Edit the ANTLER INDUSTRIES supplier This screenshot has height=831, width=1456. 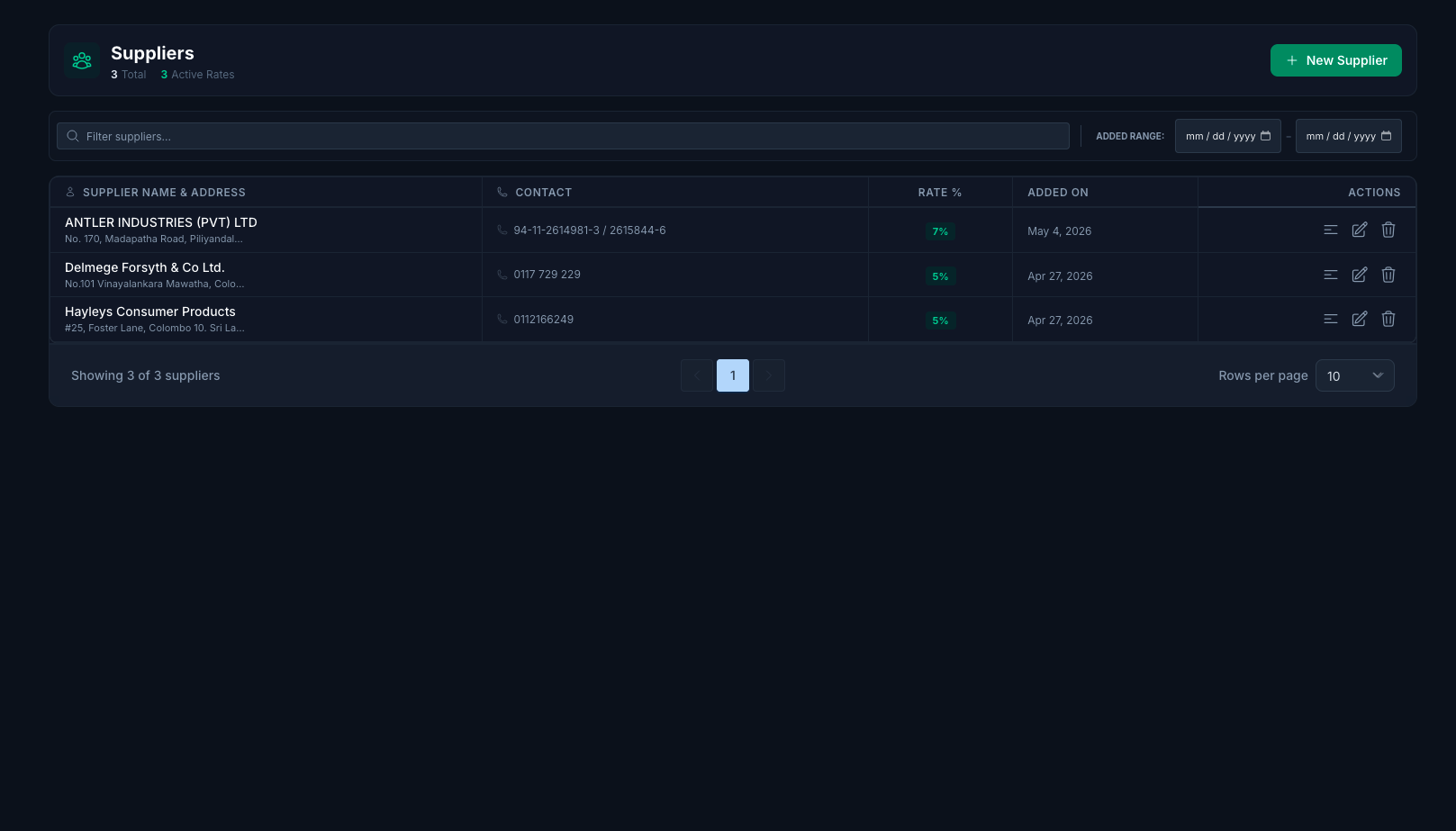pos(1359,230)
